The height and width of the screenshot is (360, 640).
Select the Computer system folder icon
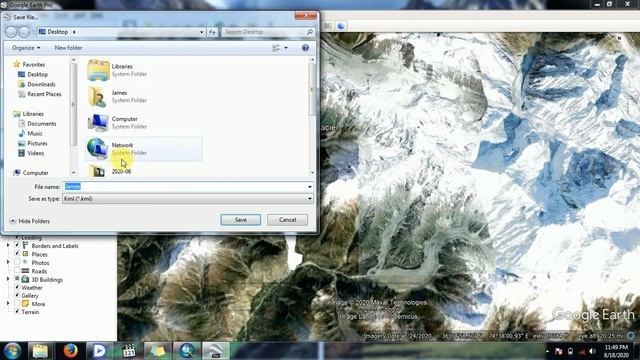click(x=98, y=122)
